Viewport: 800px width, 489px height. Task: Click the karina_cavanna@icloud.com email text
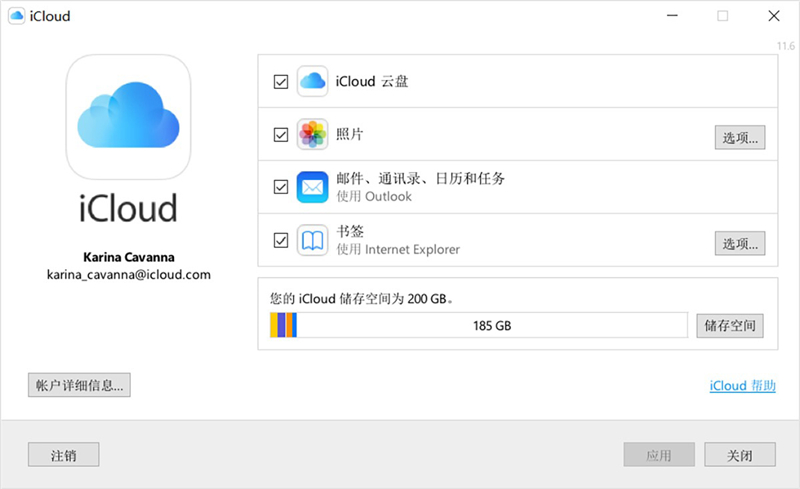pyautogui.click(x=128, y=274)
